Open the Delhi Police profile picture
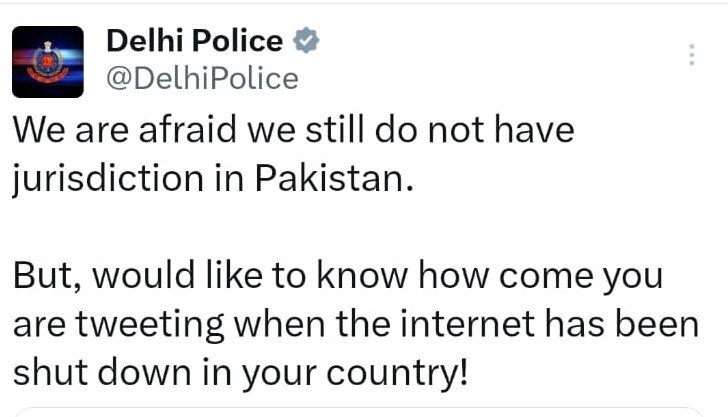 (48, 61)
